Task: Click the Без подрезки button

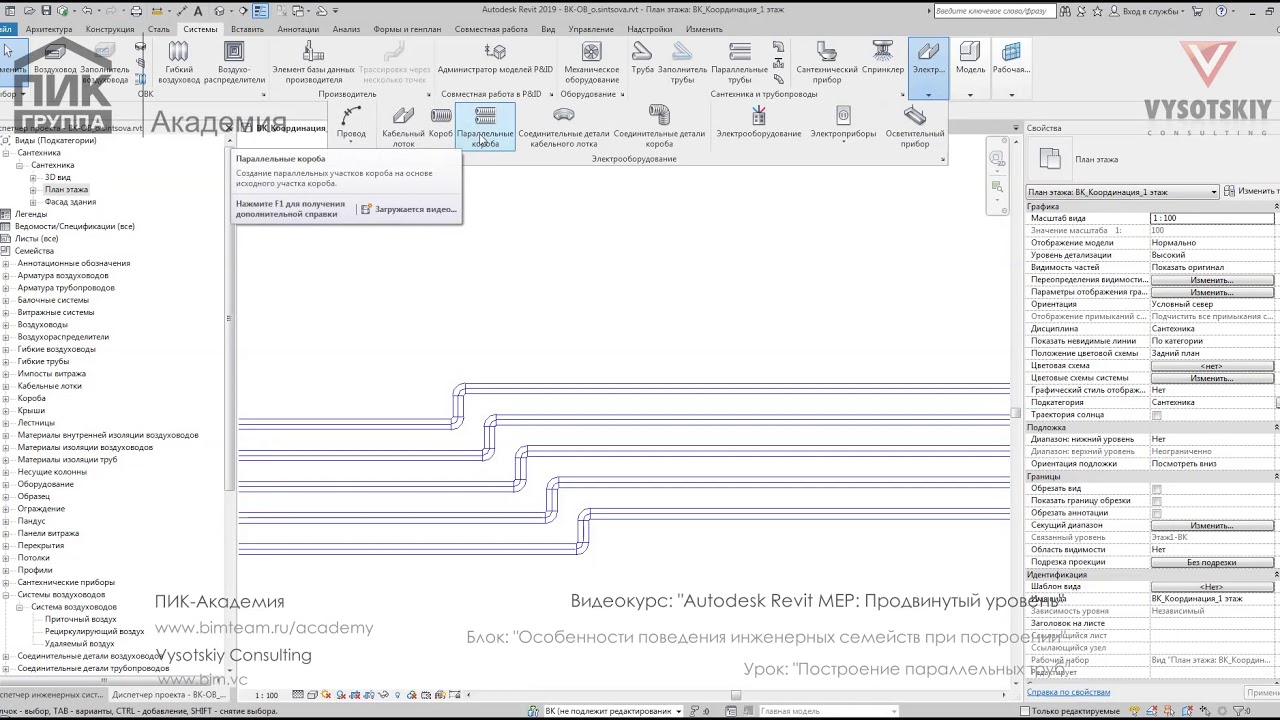Action: (1212, 562)
